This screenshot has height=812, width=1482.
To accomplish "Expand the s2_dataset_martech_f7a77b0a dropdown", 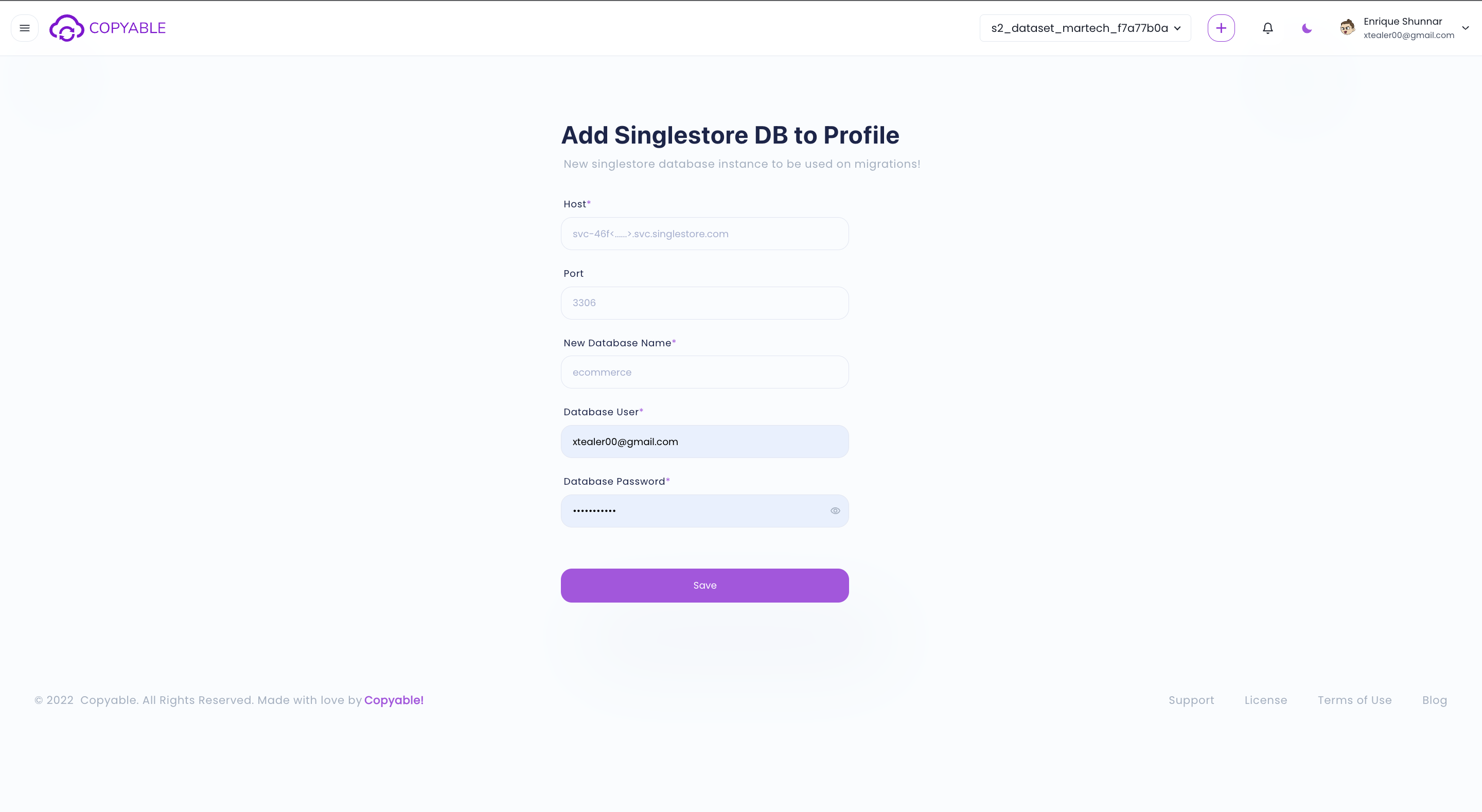I will pos(1085,28).
